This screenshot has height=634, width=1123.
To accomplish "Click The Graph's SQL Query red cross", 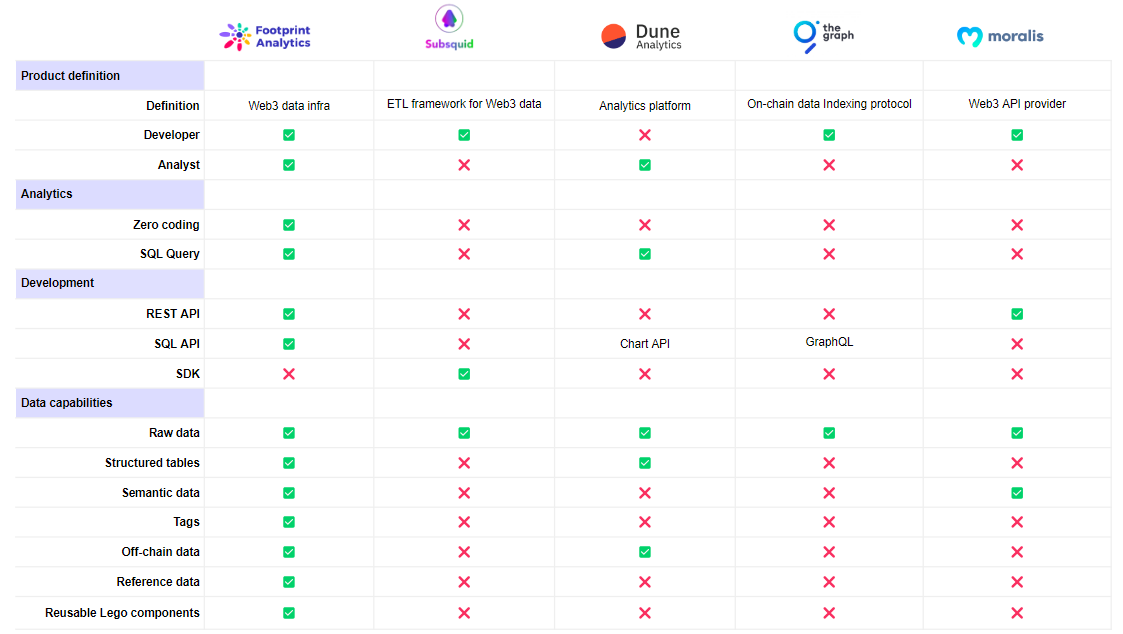I will click(x=829, y=254).
